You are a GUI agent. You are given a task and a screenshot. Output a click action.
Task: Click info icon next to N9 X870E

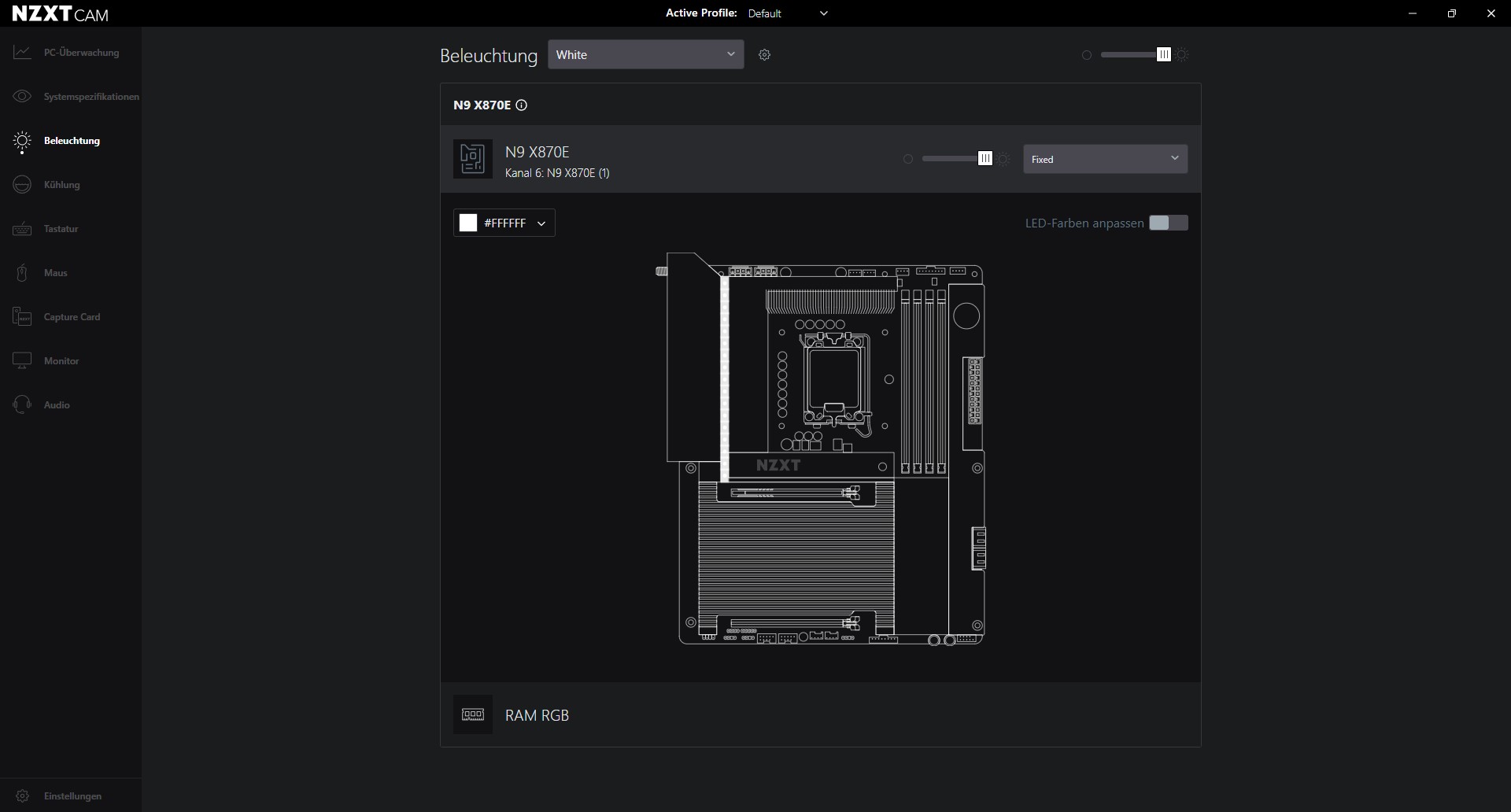click(521, 105)
